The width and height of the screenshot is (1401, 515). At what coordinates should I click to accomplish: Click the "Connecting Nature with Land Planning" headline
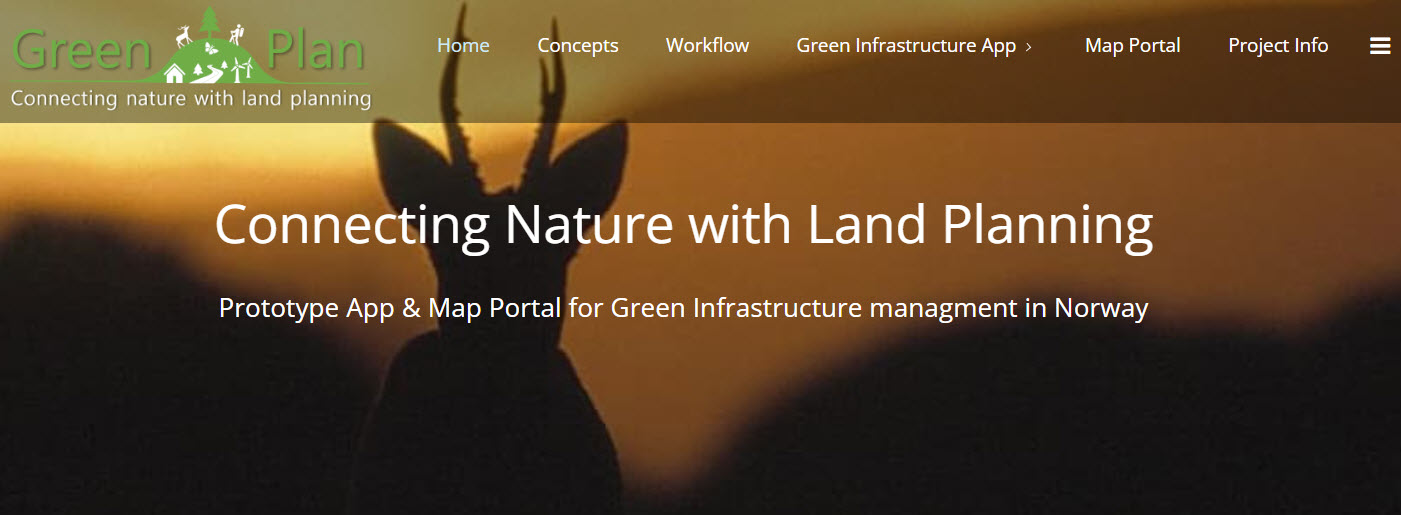683,225
